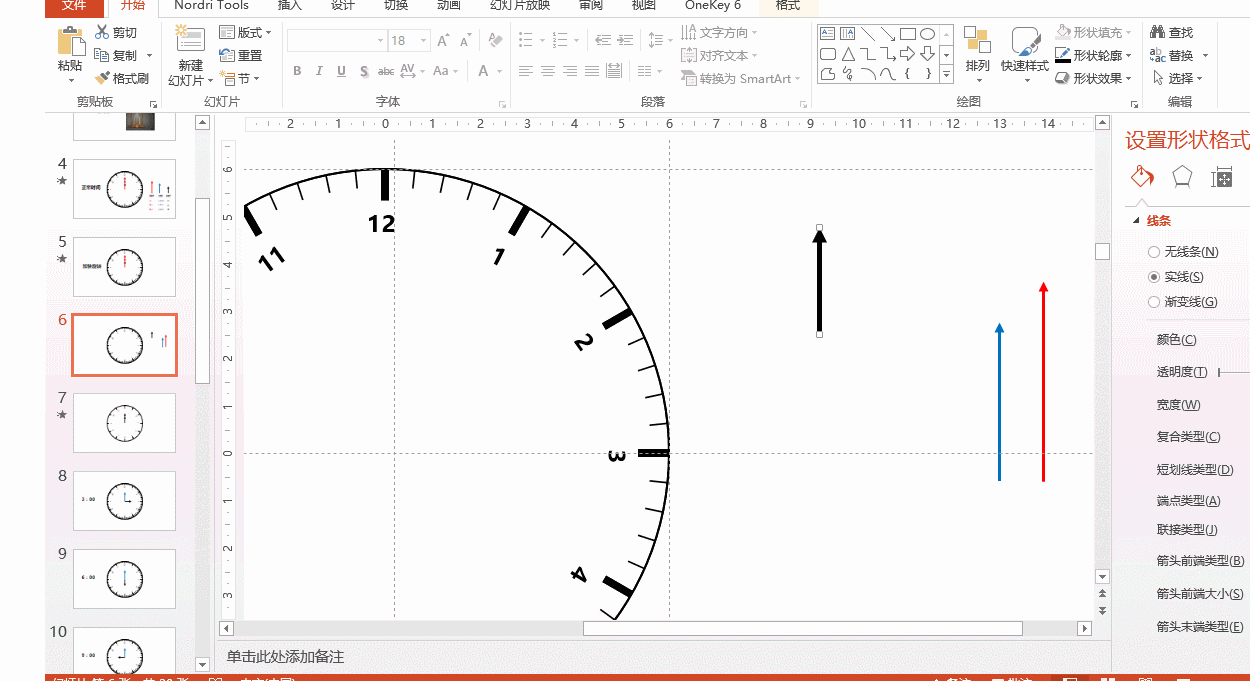Viewport: 1250px width, 681px height.
Task: Open the Layout (版式) dropdown
Action: point(245,33)
